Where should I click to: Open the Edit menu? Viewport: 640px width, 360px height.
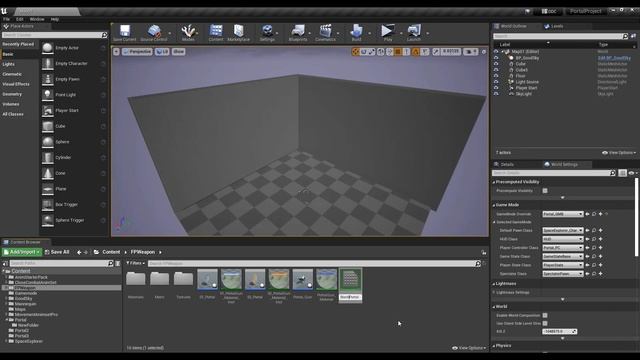click(20, 19)
